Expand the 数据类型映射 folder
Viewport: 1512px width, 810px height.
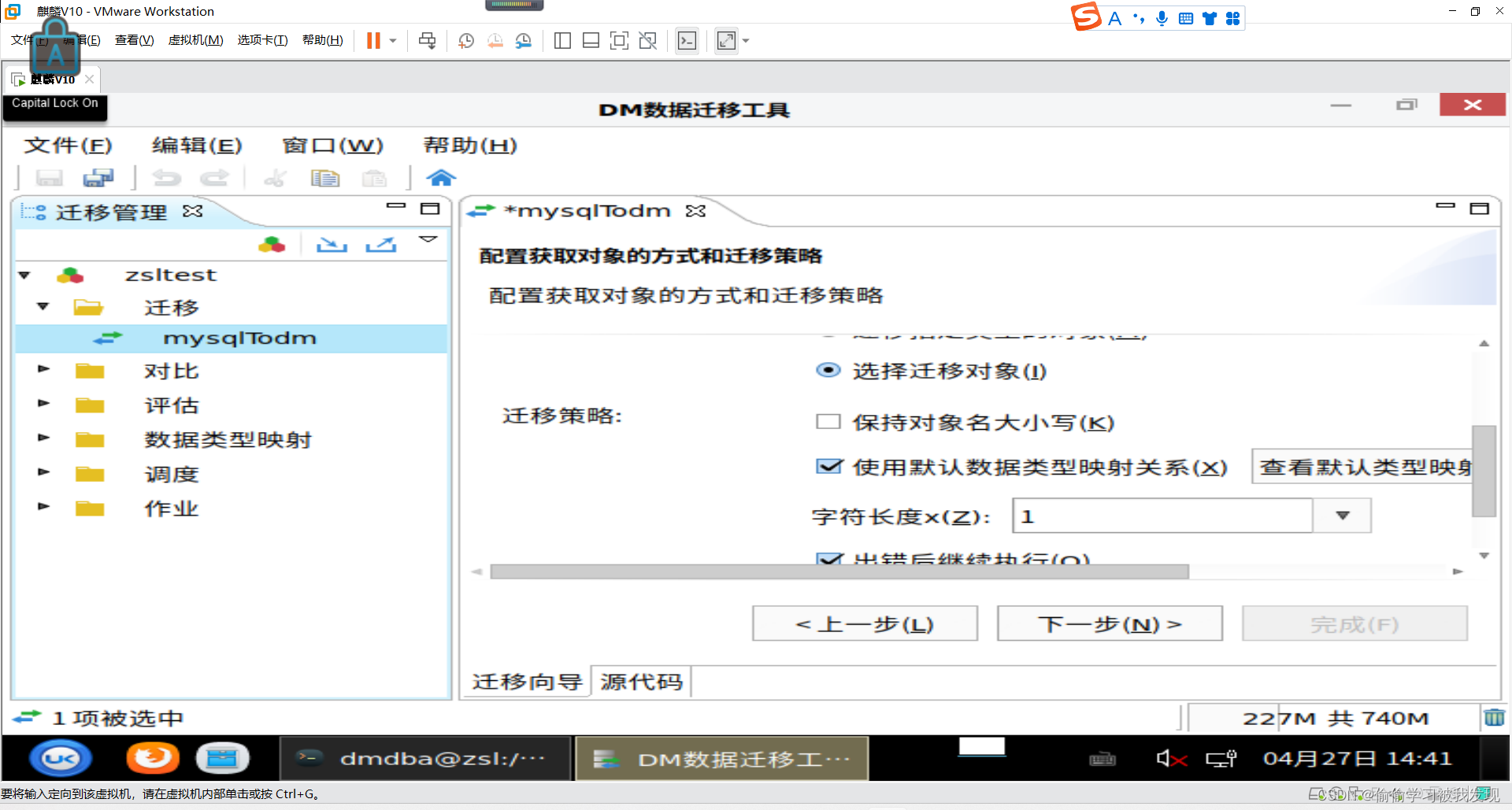44,437
